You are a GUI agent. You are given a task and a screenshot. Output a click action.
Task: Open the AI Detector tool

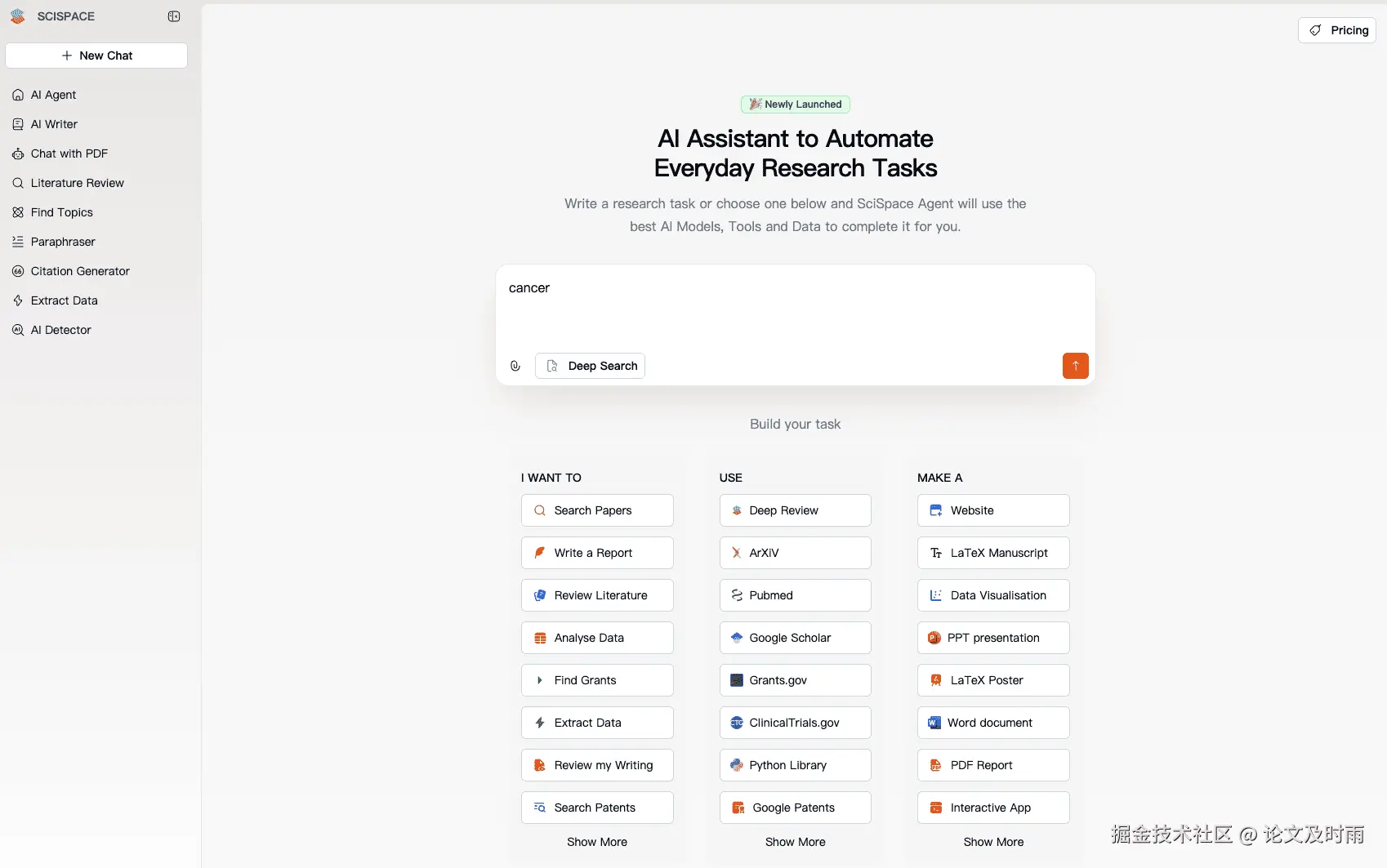[x=61, y=330]
